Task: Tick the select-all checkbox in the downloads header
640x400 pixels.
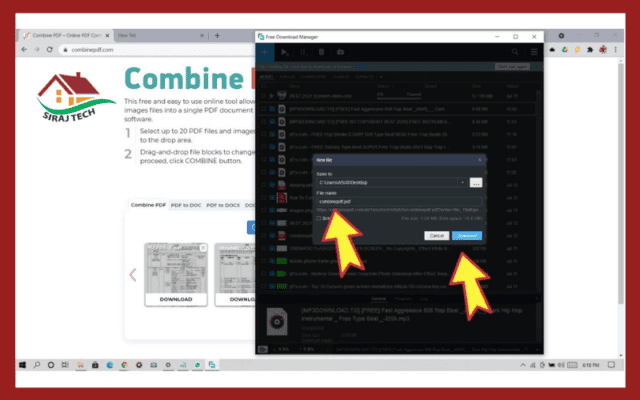Action: [264, 86]
